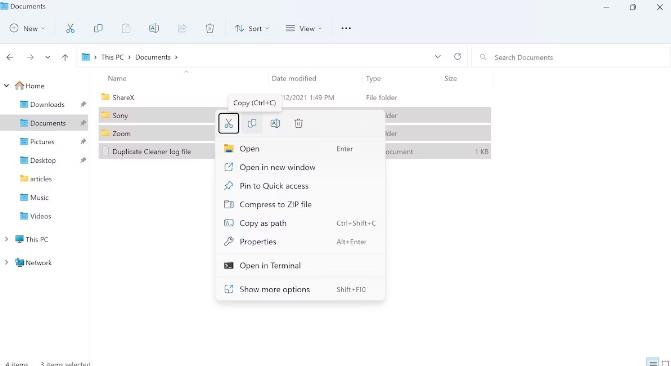Screen dimensions: 671x366
Task: Go forward with the right arrow
Action: click(30, 57)
